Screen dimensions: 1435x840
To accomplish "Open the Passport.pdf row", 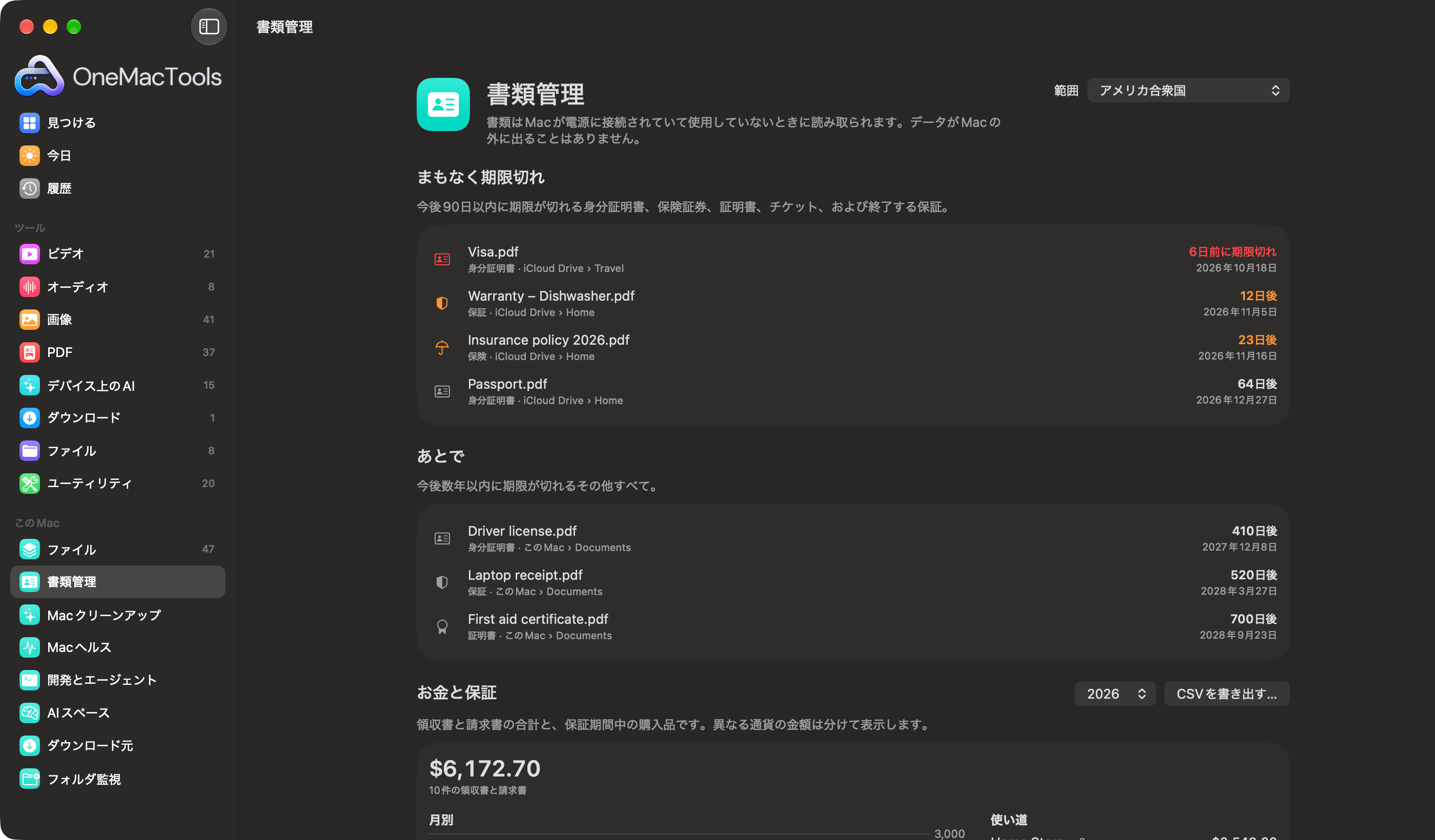I will [x=852, y=391].
